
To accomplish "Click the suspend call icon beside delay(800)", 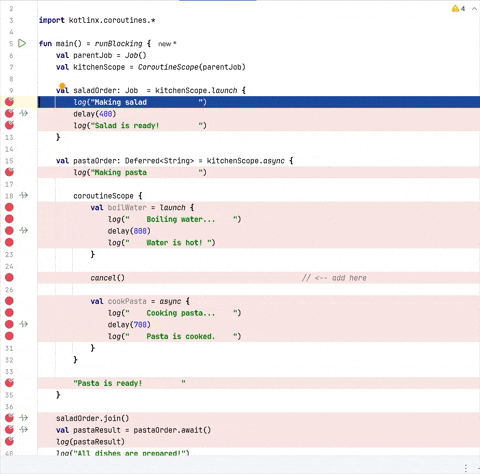I will 23,230.
